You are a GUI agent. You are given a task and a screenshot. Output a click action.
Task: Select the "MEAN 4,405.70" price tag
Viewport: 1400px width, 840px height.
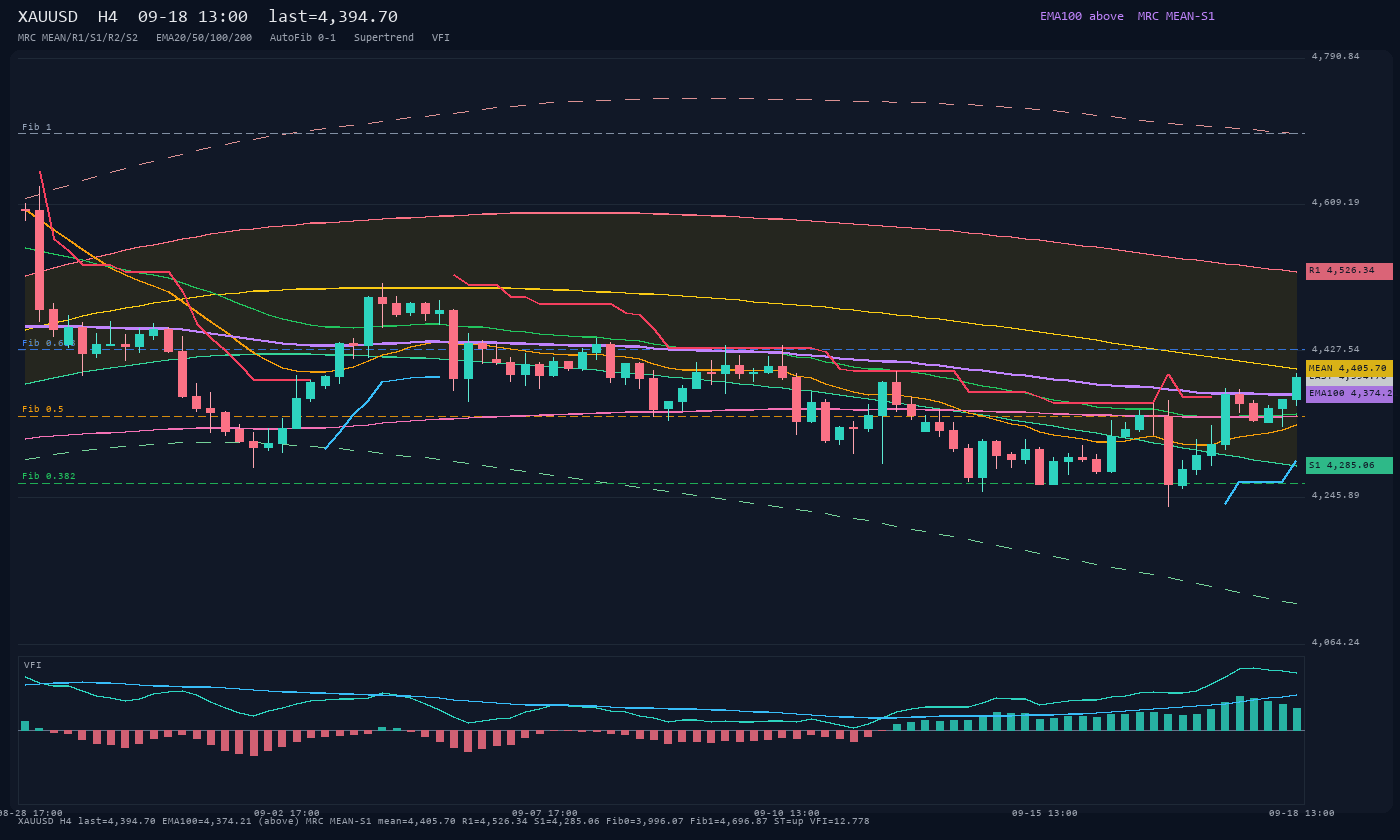coord(1349,368)
